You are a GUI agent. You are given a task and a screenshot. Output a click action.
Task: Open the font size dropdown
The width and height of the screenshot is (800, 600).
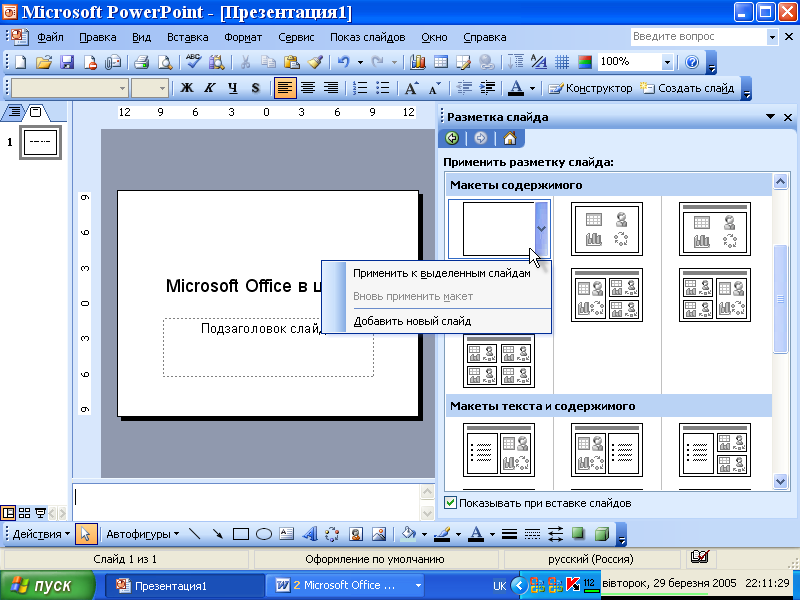[x=163, y=88]
